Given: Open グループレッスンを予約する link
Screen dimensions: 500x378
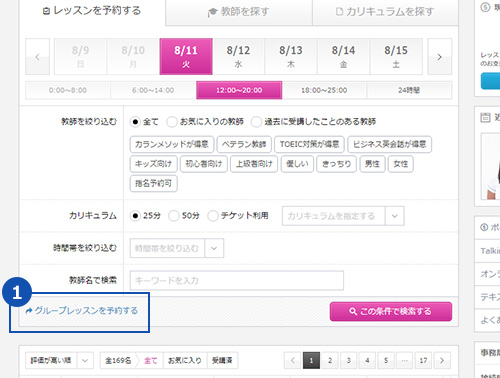Looking at the screenshot, I should (82, 311).
